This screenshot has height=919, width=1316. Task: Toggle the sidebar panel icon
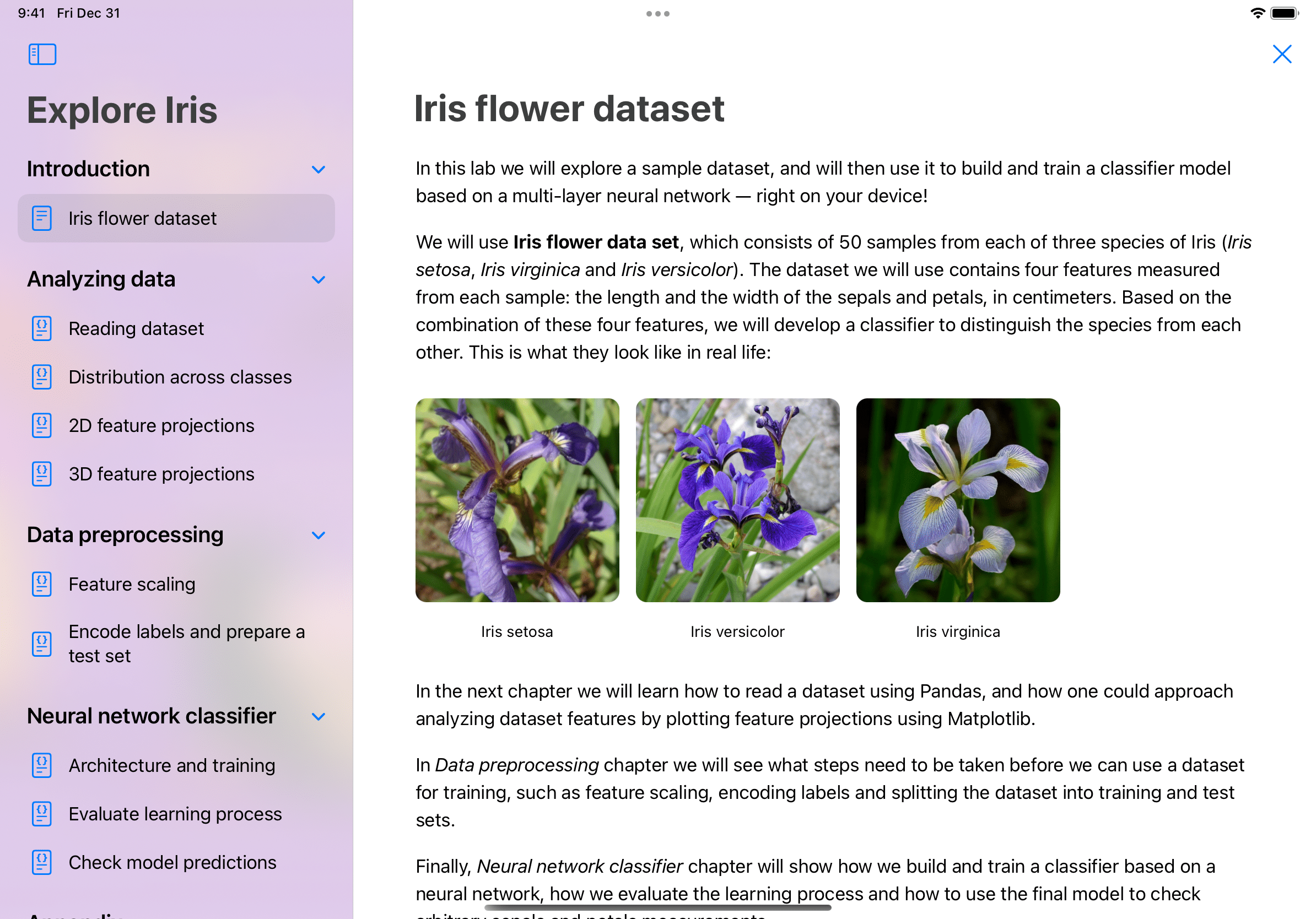[x=42, y=55]
